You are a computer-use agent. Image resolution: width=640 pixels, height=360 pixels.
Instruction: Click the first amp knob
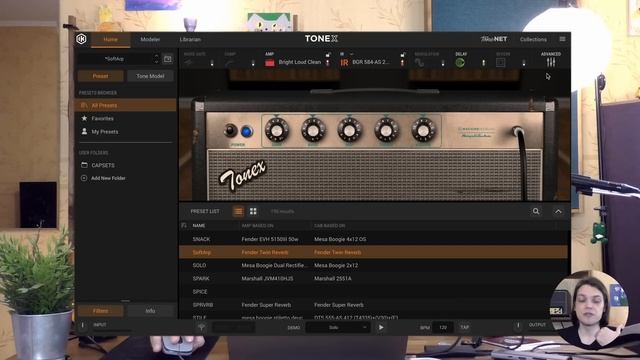coord(277,130)
